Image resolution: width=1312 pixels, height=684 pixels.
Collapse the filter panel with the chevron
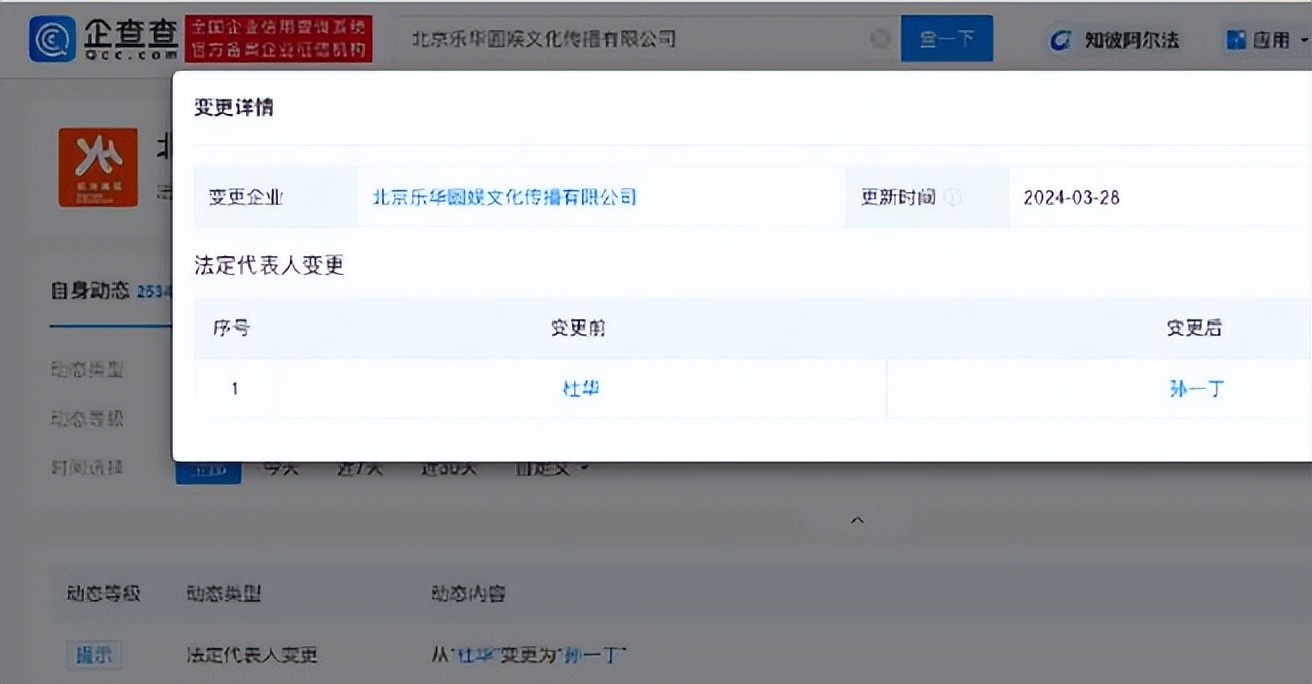(857, 520)
